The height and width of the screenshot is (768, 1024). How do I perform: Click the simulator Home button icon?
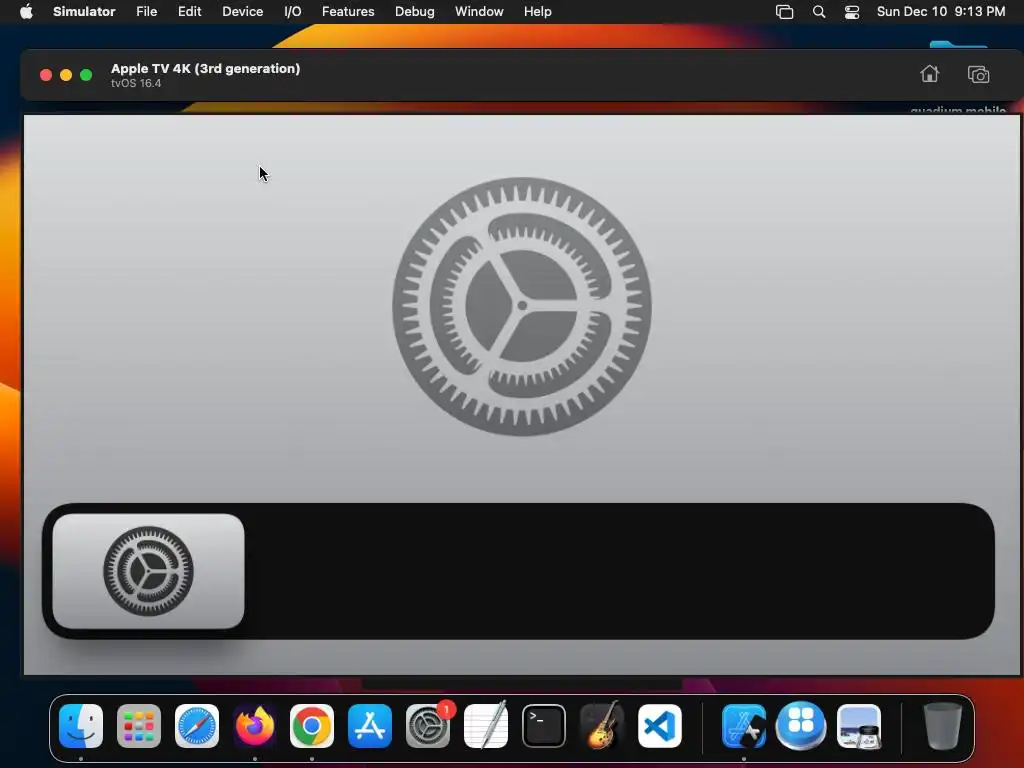click(x=929, y=74)
